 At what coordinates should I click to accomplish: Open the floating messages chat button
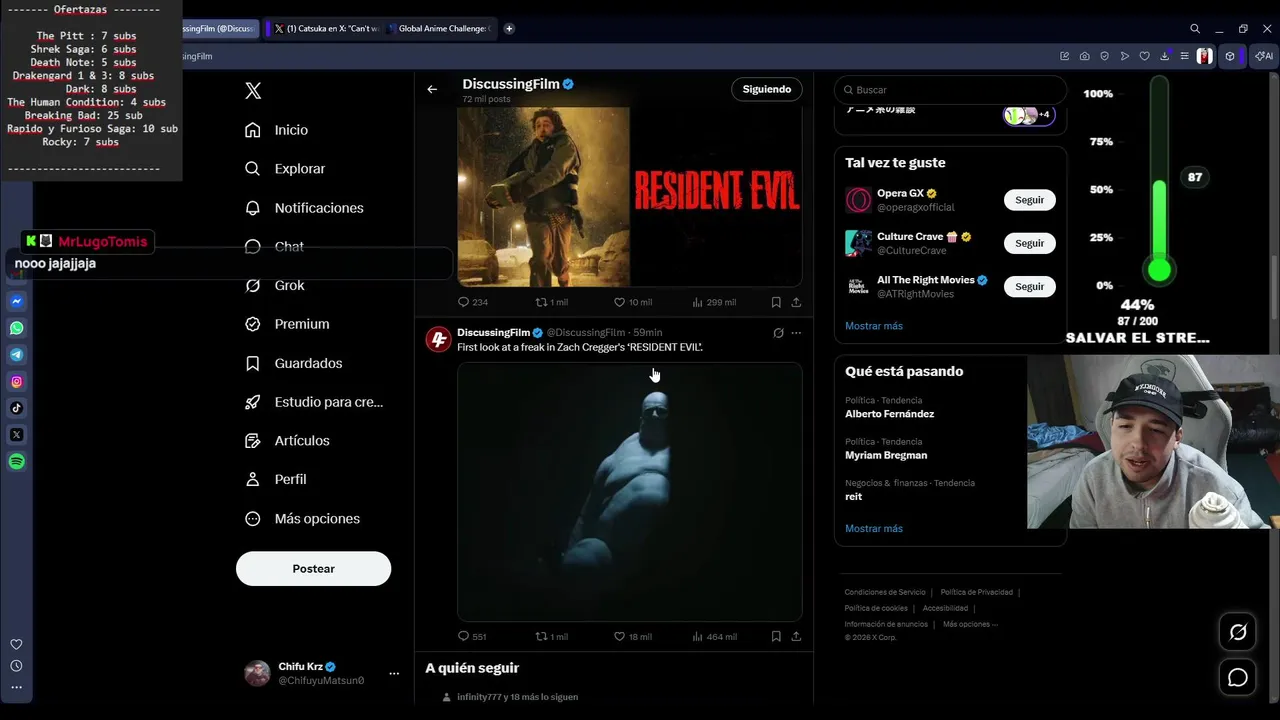1238,678
